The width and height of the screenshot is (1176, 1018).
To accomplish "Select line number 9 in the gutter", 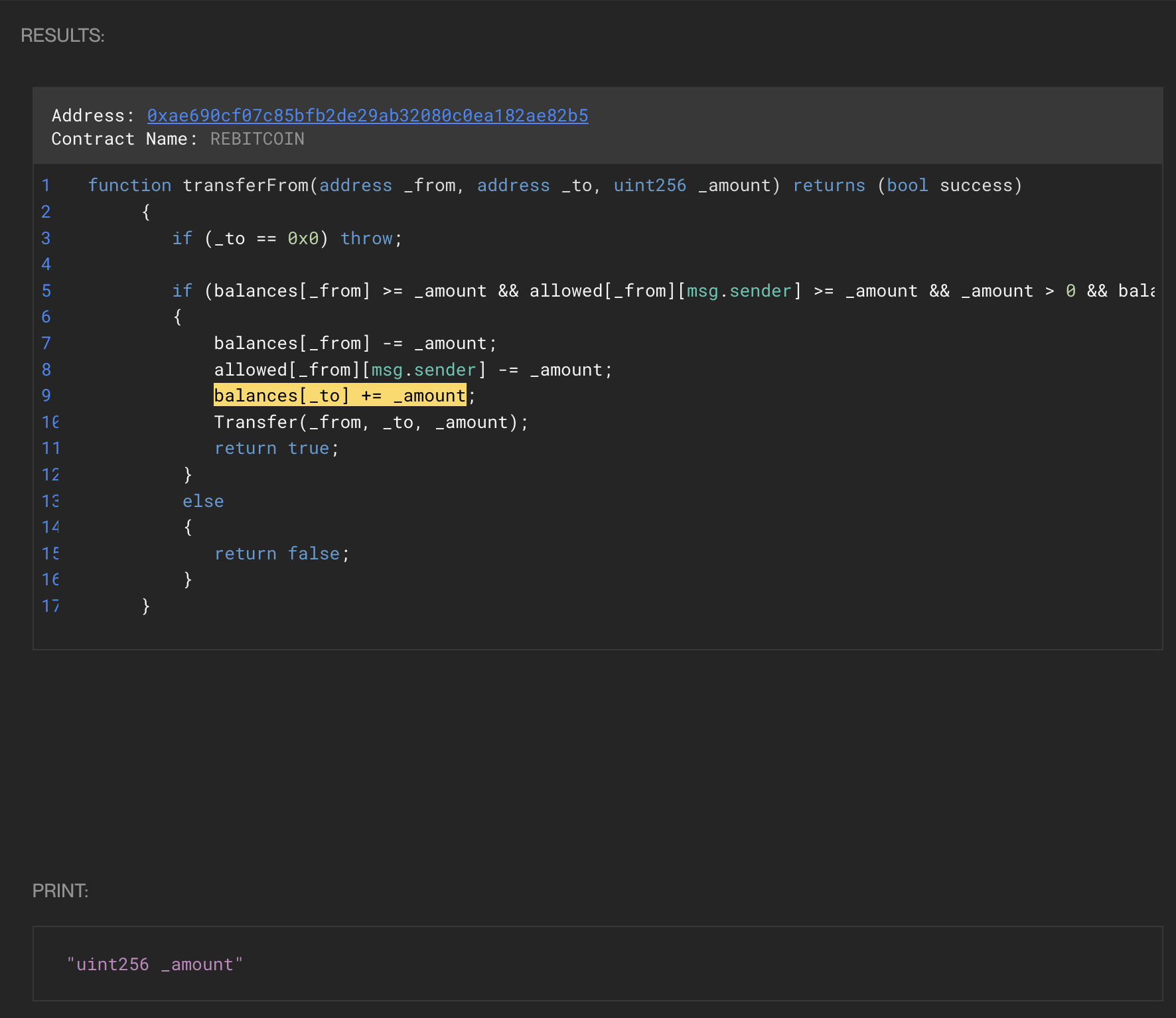I will [x=46, y=396].
